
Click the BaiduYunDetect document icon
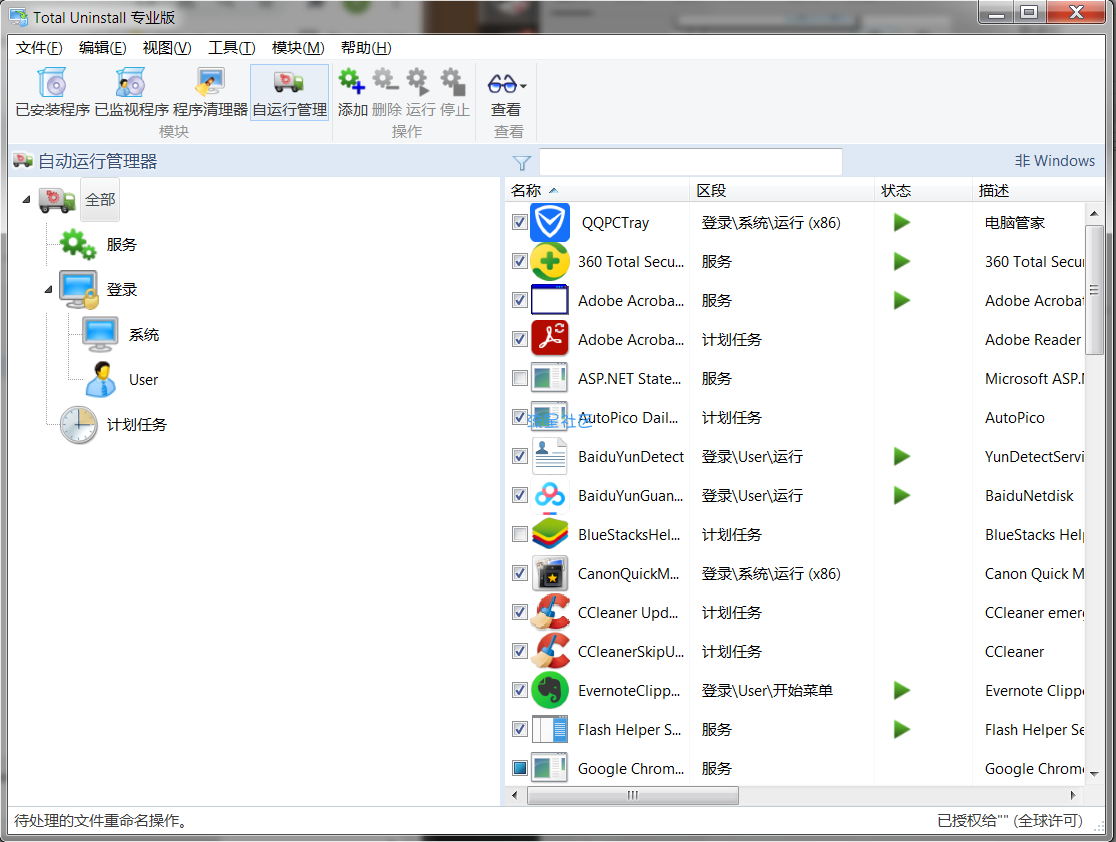pyautogui.click(x=550, y=456)
